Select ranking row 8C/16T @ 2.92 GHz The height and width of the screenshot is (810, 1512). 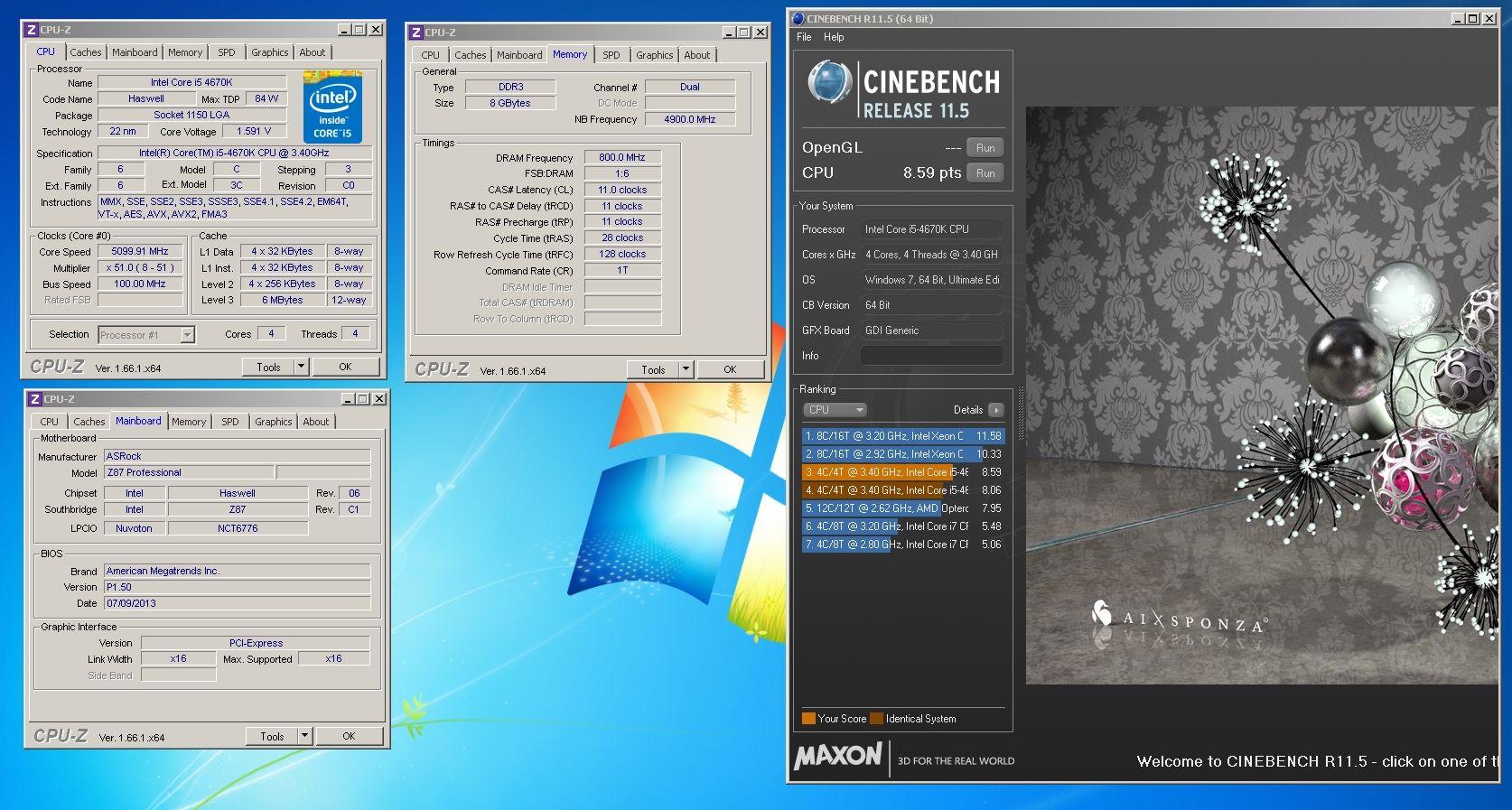click(903, 454)
